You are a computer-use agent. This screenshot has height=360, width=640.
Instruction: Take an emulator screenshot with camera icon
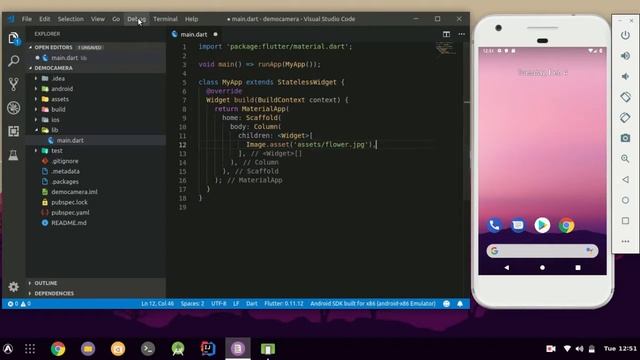tap(625, 138)
